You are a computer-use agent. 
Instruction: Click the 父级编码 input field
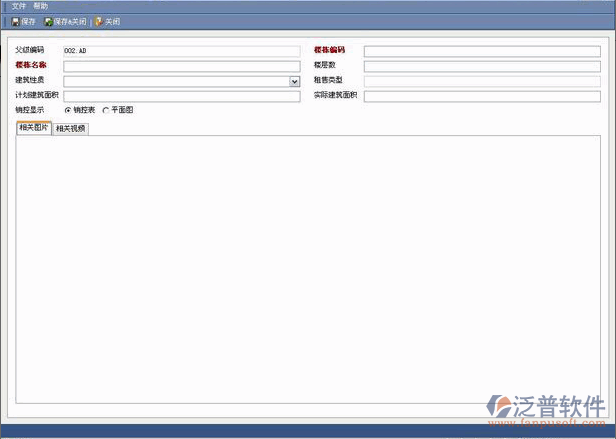tap(182, 51)
